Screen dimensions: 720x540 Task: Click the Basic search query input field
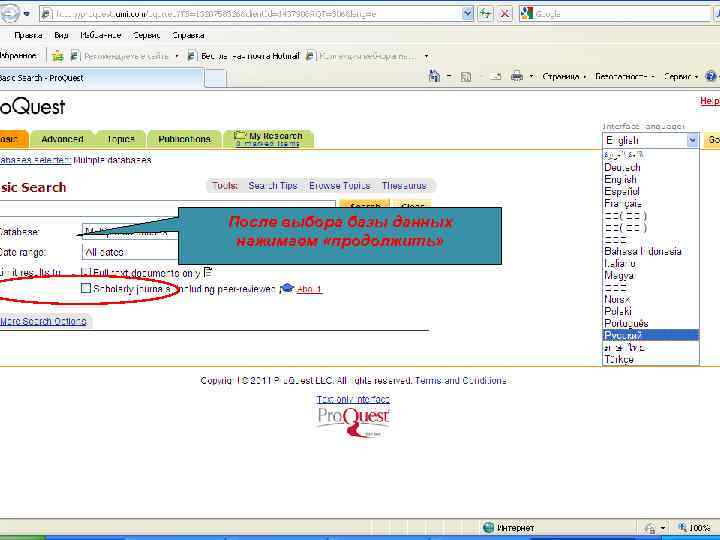click(x=168, y=208)
